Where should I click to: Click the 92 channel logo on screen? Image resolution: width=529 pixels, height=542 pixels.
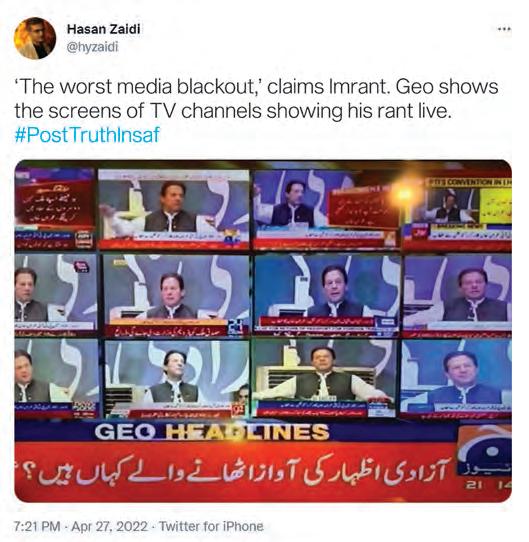tap(239, 409)
